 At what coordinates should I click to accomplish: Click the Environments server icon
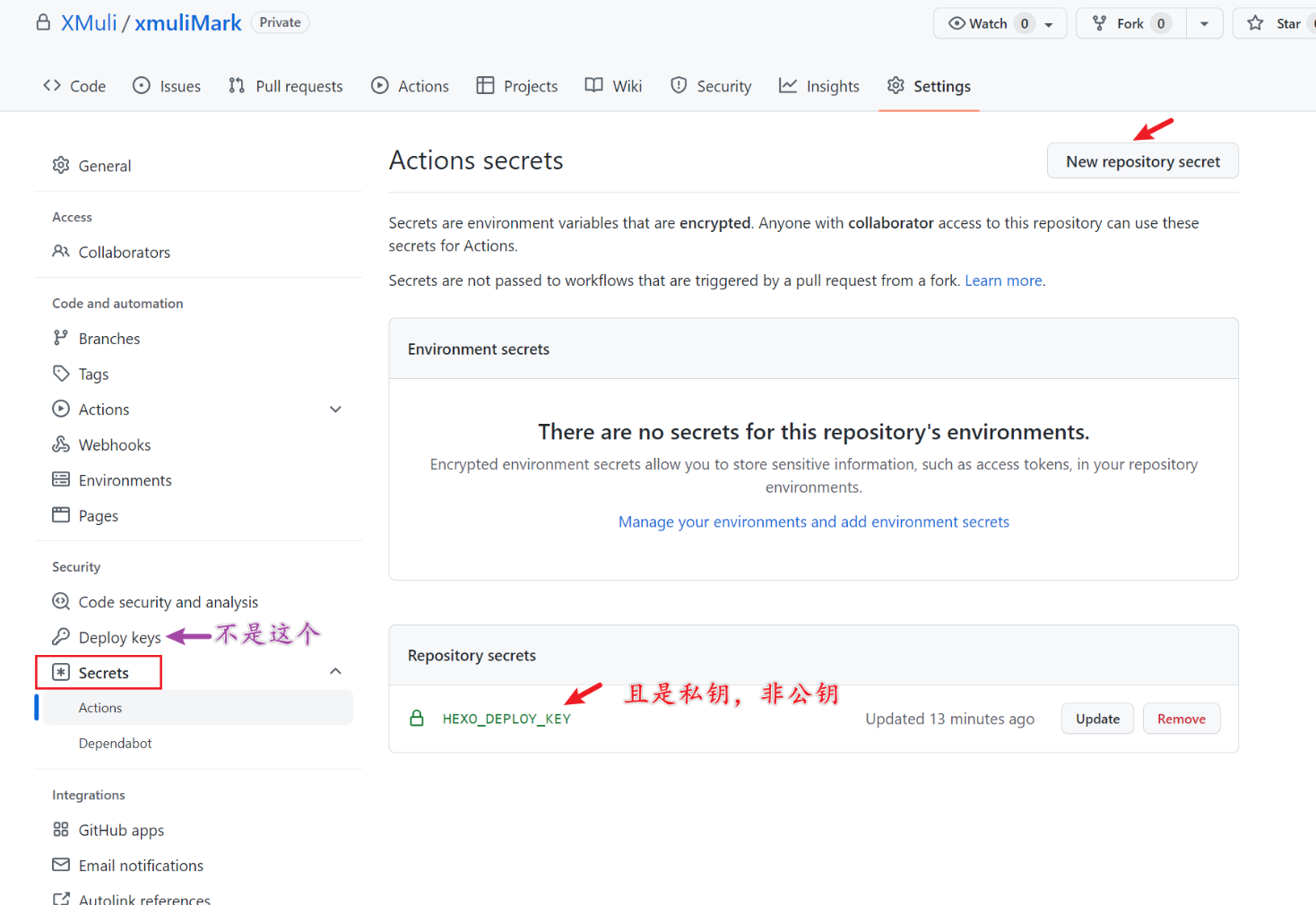(x=61, y=479)
